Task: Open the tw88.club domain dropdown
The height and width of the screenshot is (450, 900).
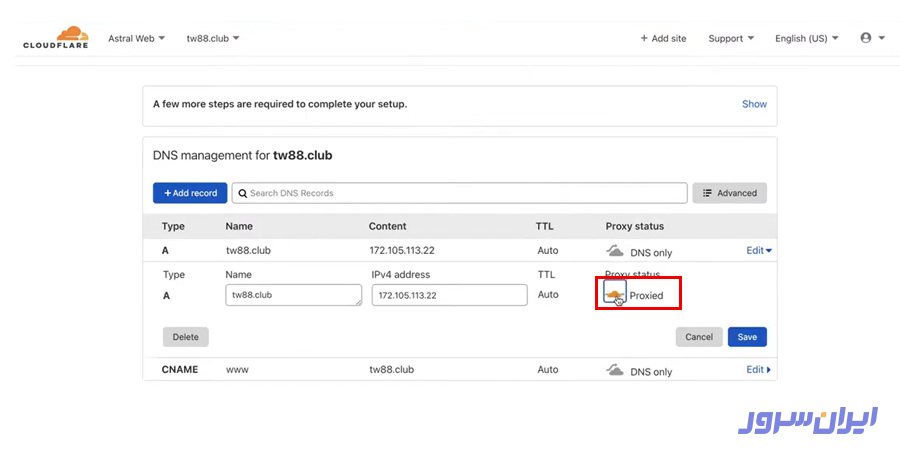Action: tap(213, 38)
